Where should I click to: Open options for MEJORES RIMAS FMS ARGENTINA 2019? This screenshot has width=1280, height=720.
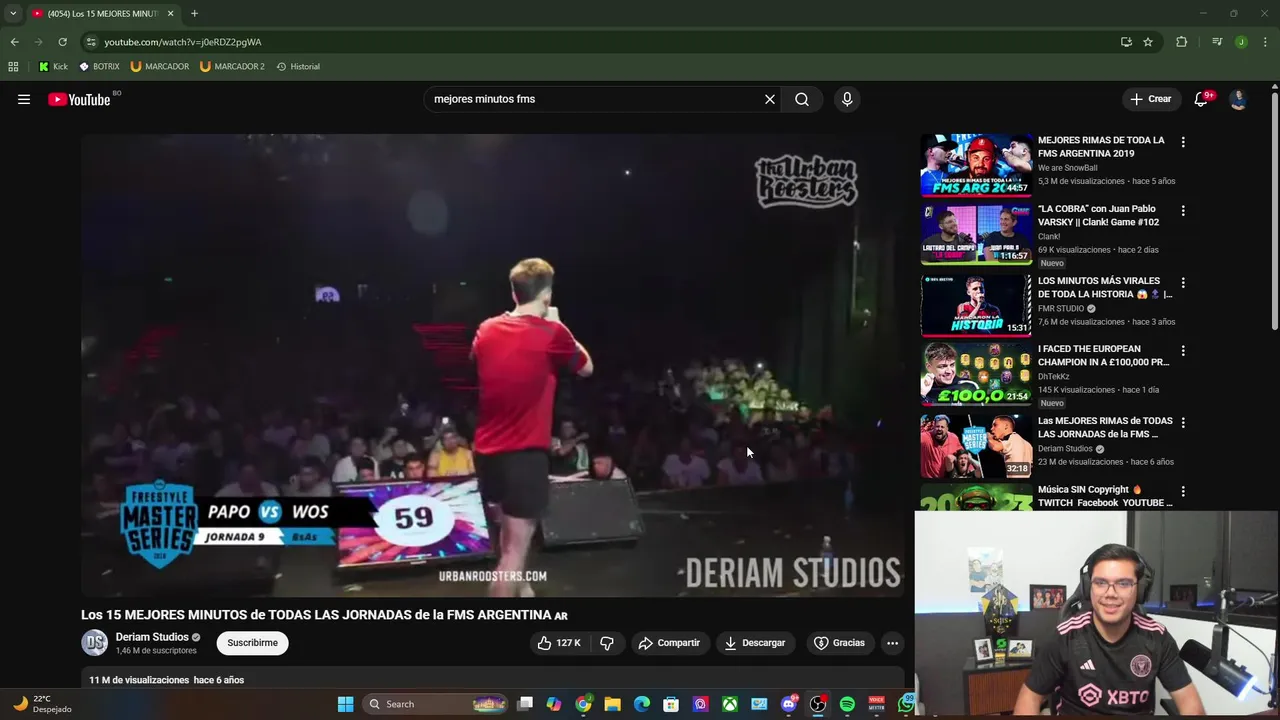1183,143
